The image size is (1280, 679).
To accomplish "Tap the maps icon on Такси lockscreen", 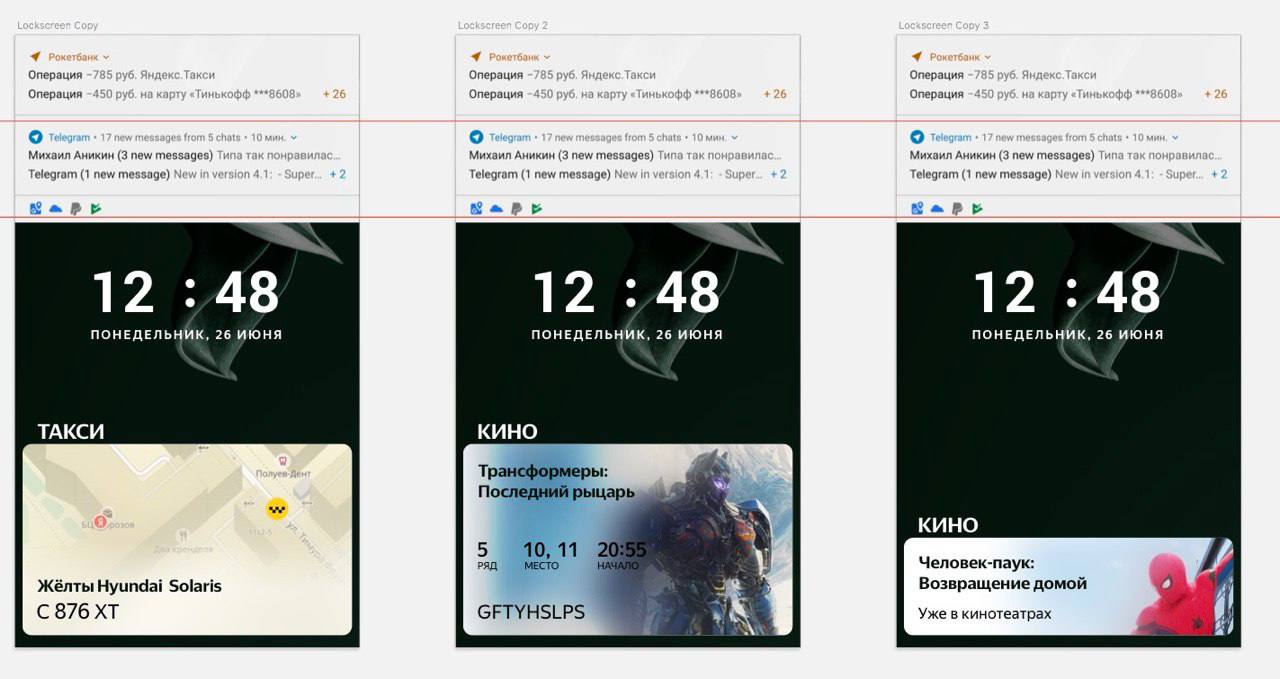I will 35,209.
